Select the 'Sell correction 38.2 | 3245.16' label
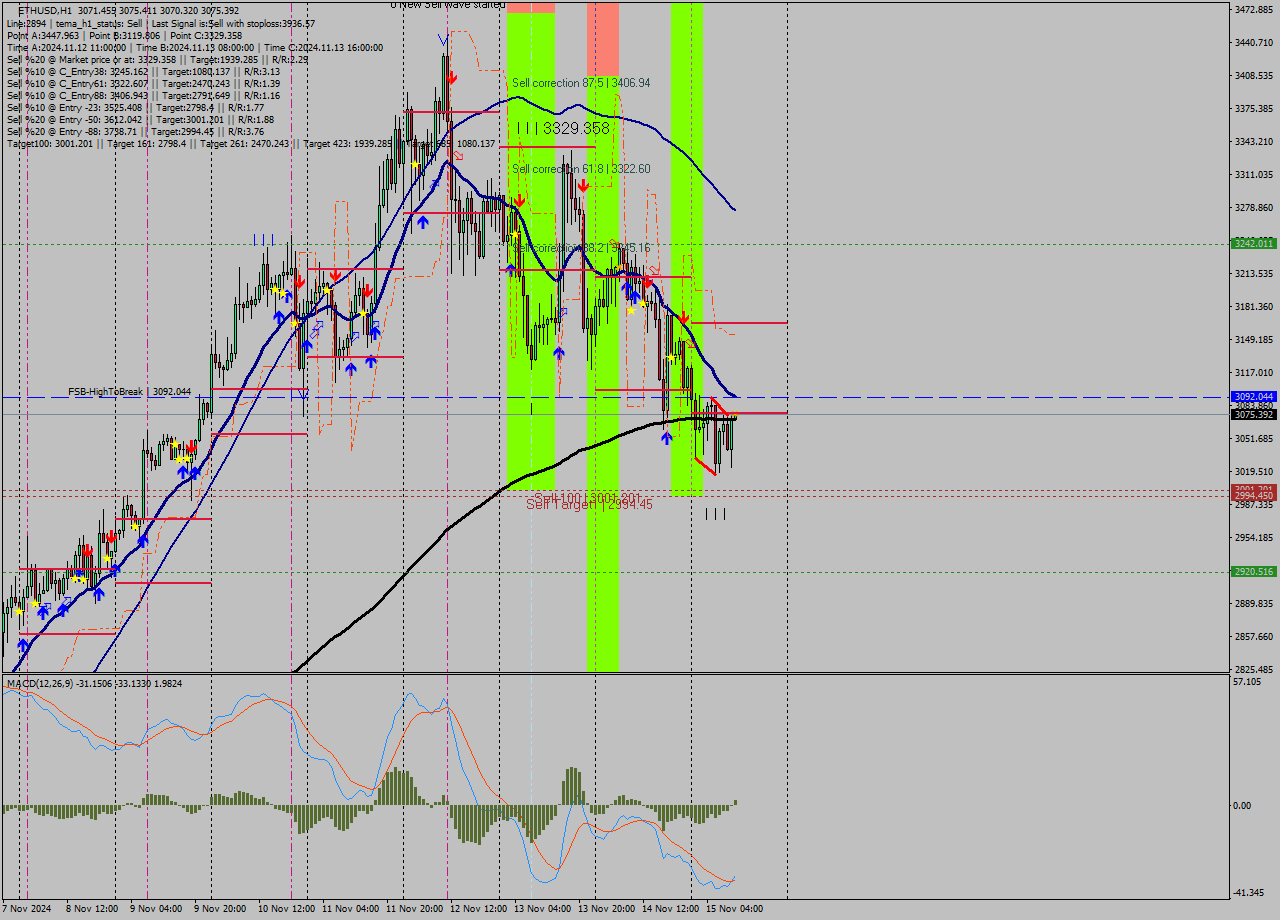Image resolution: width=1280 pixels, height=920 pixels. click(581, 247)
